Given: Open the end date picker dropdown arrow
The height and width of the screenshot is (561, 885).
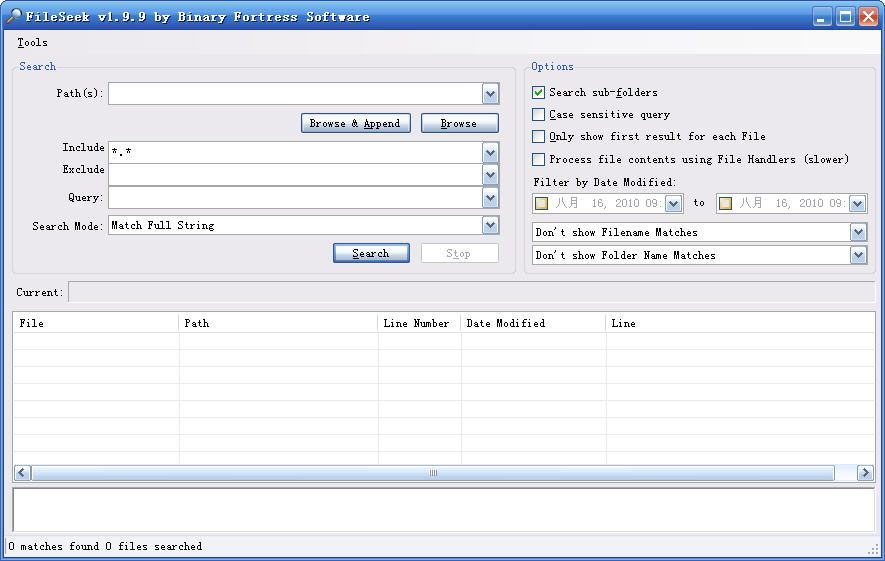Looking at the screenshot, I should point(857,203).
